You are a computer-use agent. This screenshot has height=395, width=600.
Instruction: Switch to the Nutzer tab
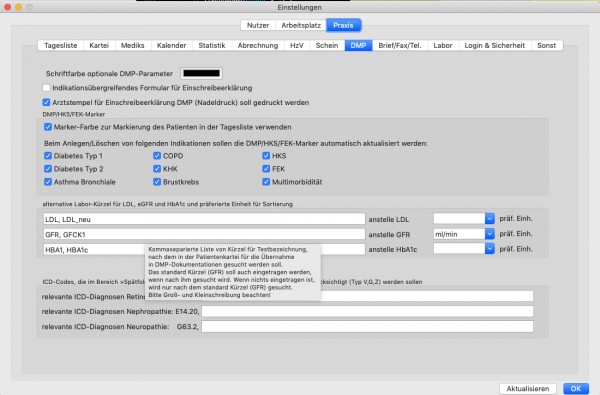(258, 25)
